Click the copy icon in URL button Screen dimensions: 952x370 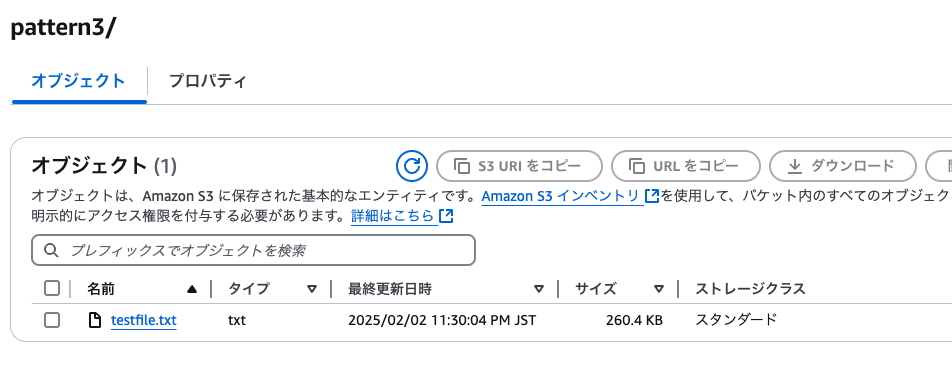pos(637,166)
